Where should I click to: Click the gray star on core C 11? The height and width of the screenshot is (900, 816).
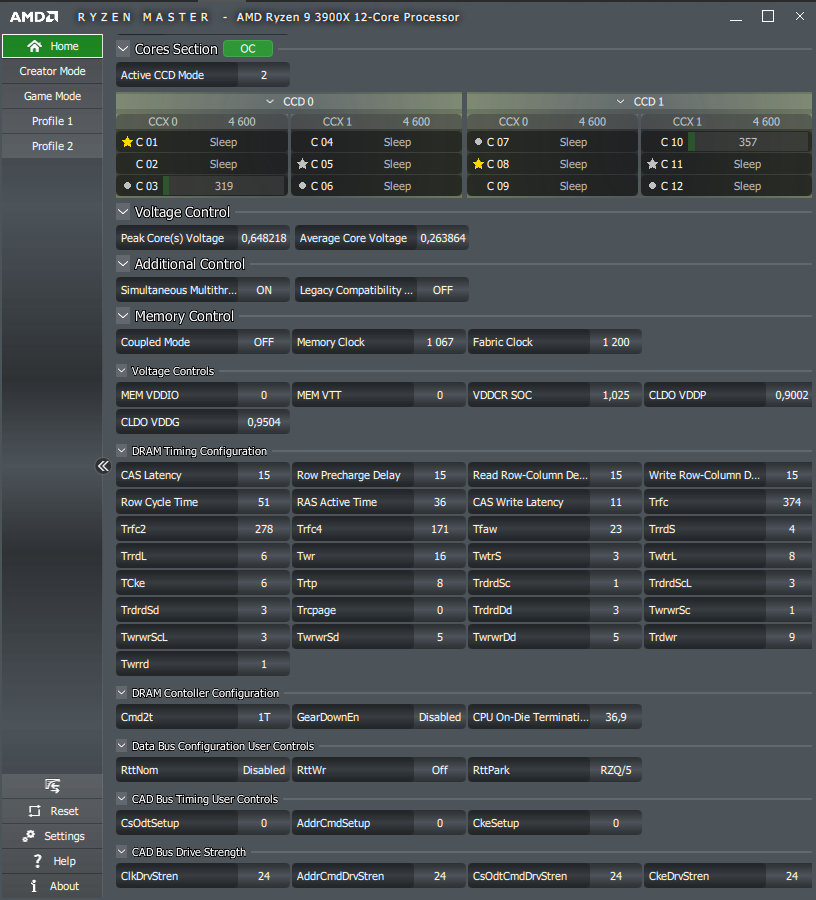point(652,164)
